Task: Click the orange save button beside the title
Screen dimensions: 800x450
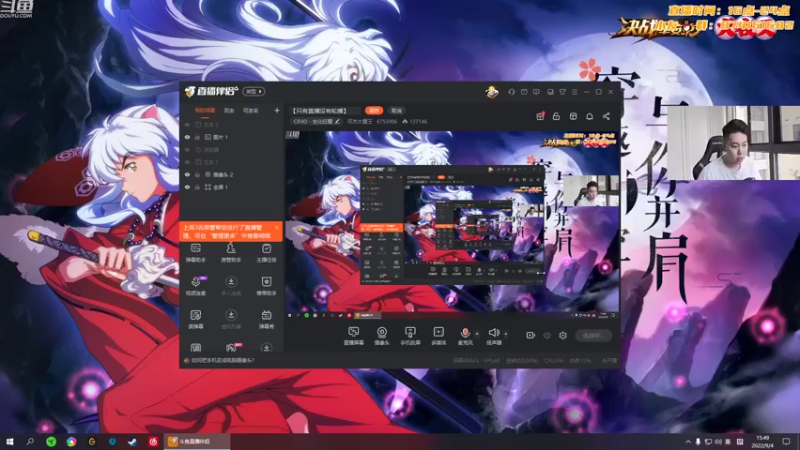Action: pos(374,110)
